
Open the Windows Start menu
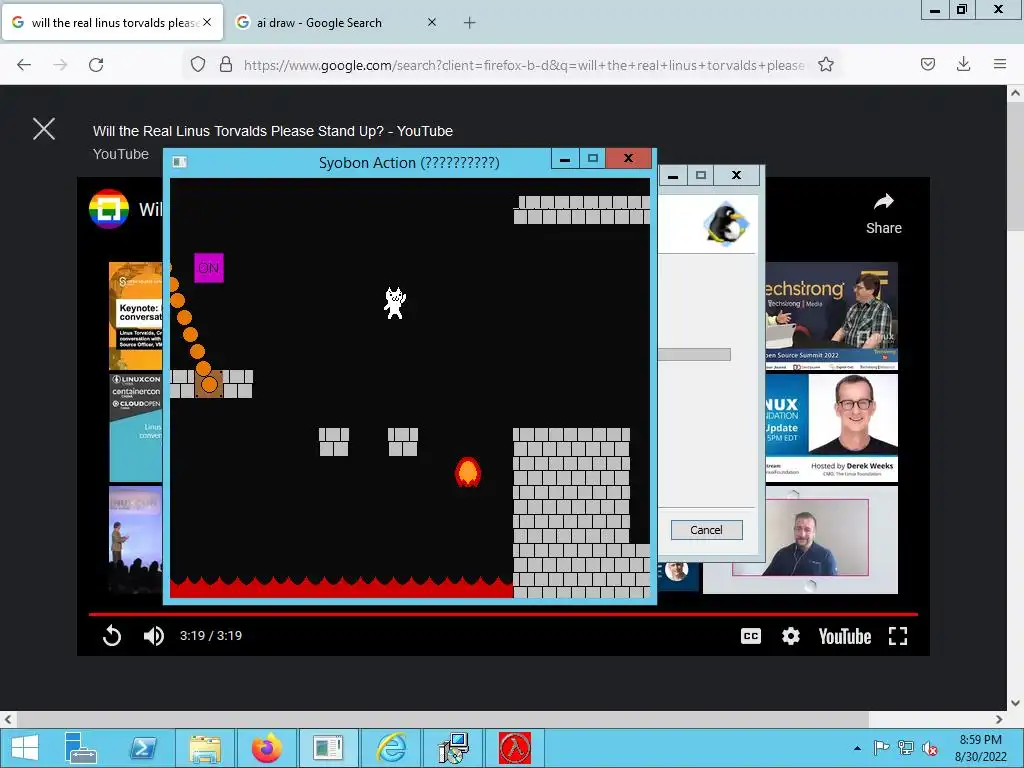pos(25,748)
